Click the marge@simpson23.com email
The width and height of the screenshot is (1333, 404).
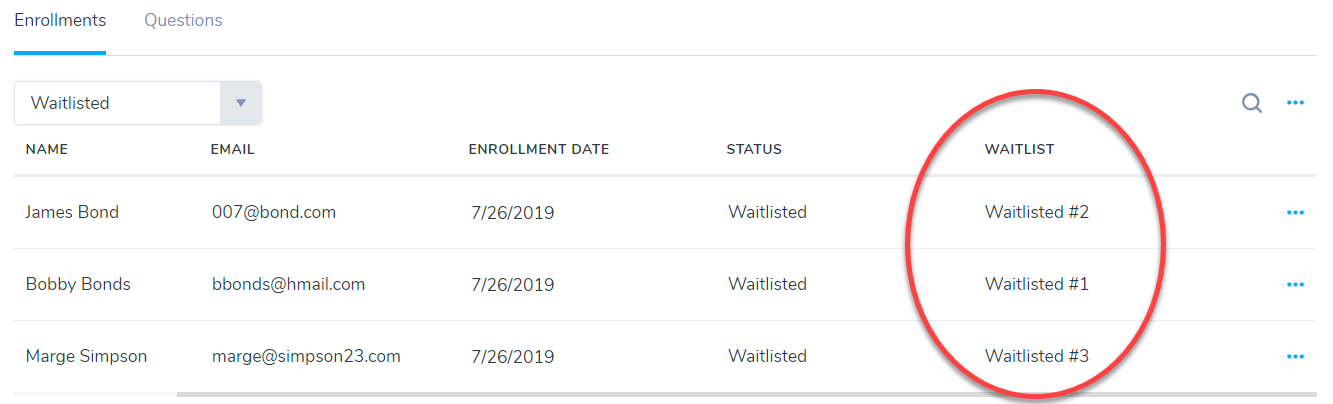pos(306,356)
